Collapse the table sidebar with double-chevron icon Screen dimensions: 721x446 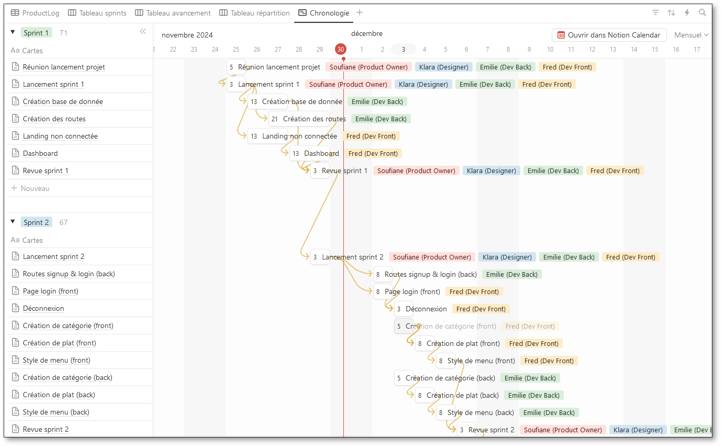coord(143,32)
